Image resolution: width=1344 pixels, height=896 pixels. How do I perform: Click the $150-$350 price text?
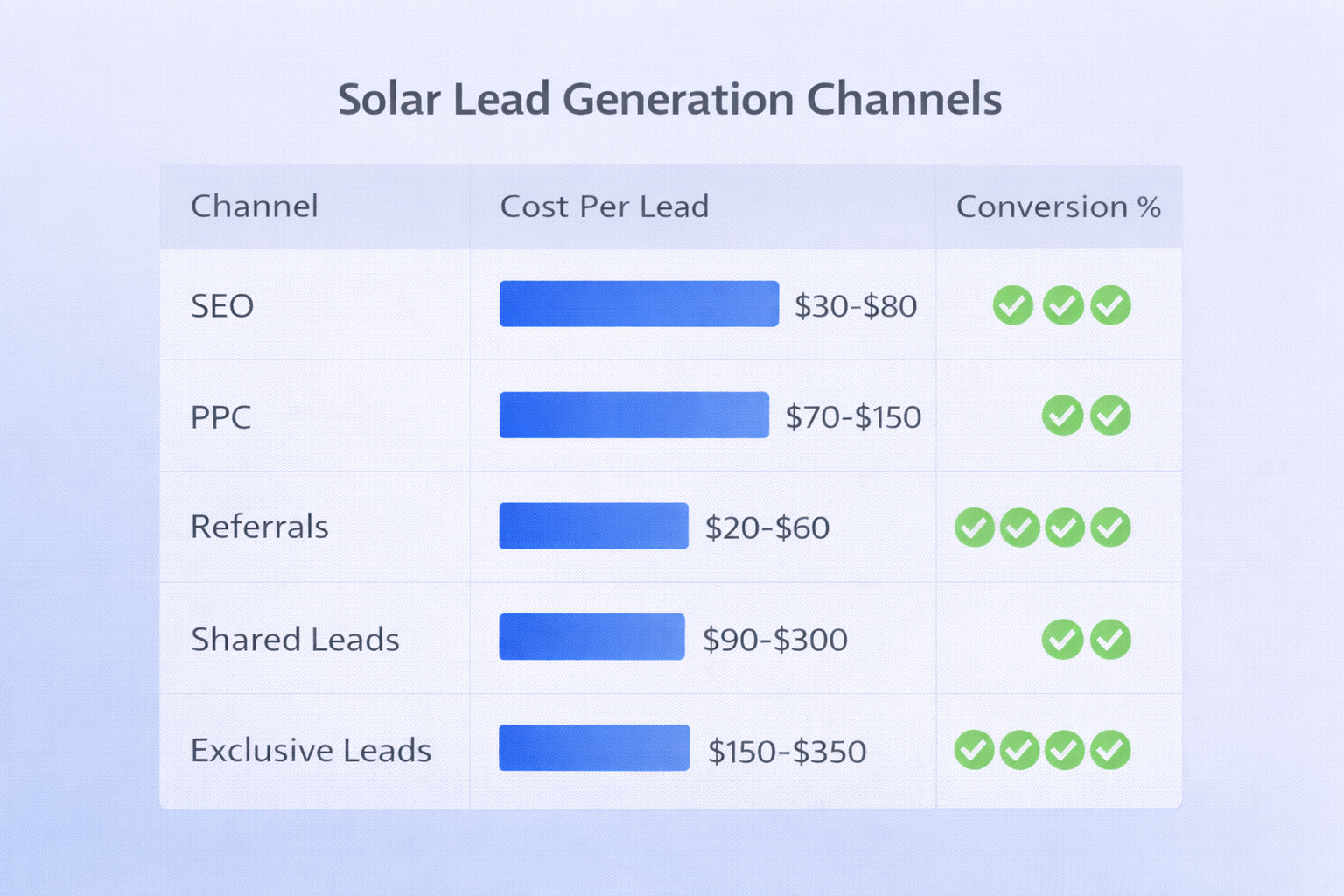(x=787, y=752)
